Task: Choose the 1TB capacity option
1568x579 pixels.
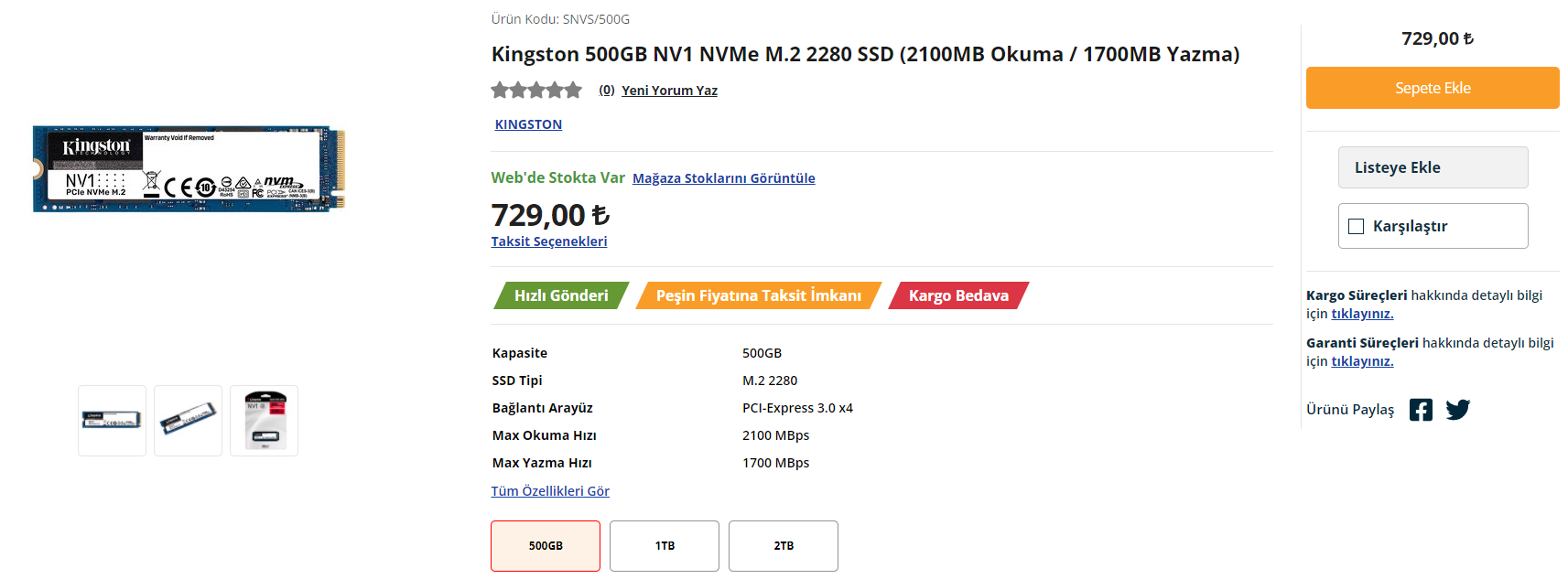Action: coord(665,546)
